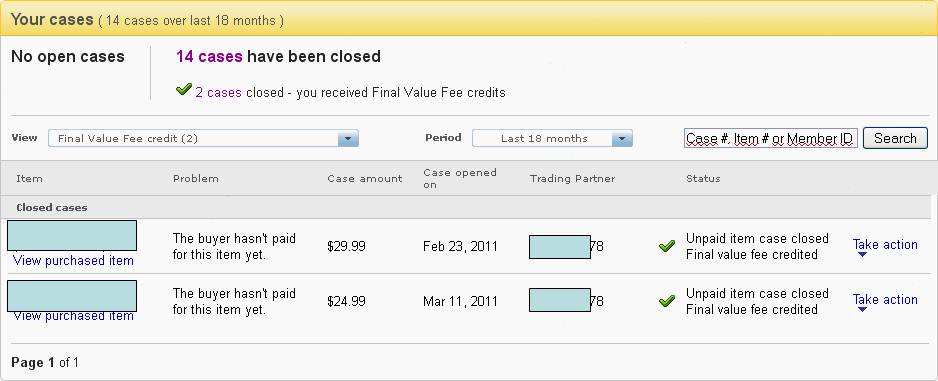Click green checkmark in $29.99 case status

666,246
